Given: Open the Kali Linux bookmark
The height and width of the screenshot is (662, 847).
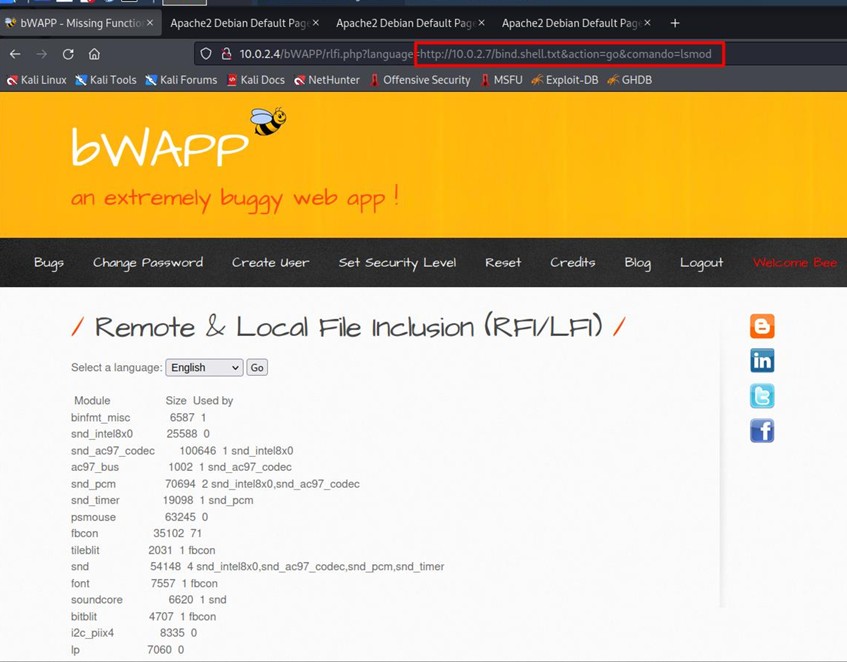Looking at the screenshot, I should pyautogui.click(x=36, y=80).
